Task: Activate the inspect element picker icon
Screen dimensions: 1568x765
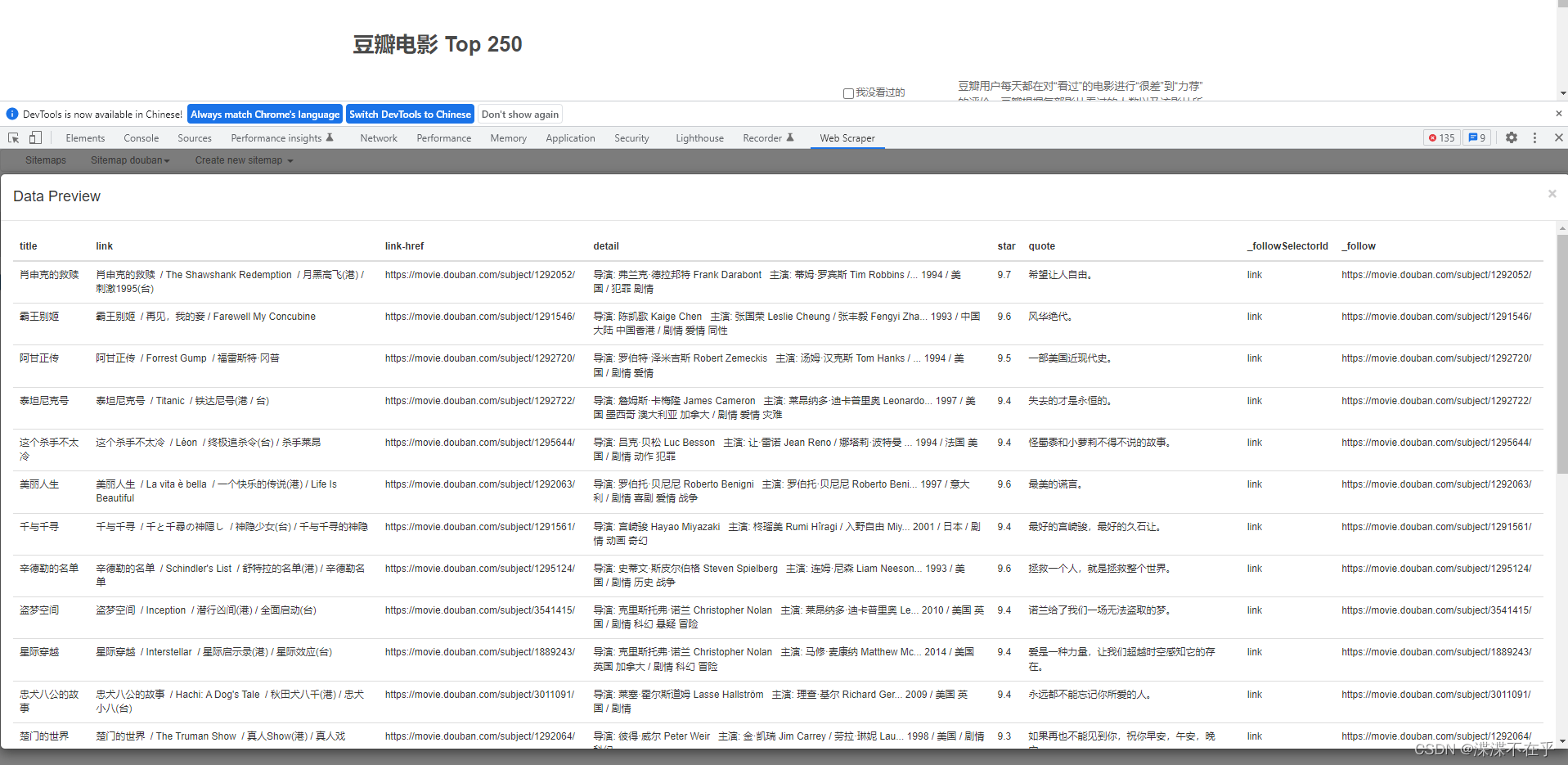Action: [13, 137]
